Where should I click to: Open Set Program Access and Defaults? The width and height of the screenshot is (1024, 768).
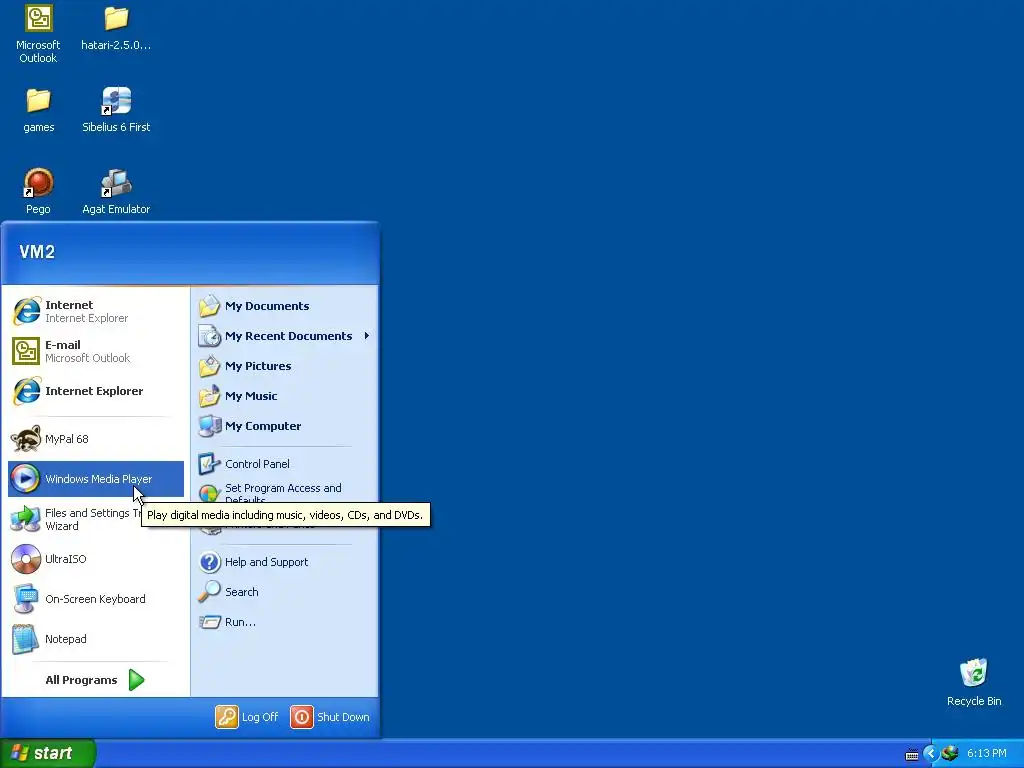click(x=285, y=491)
